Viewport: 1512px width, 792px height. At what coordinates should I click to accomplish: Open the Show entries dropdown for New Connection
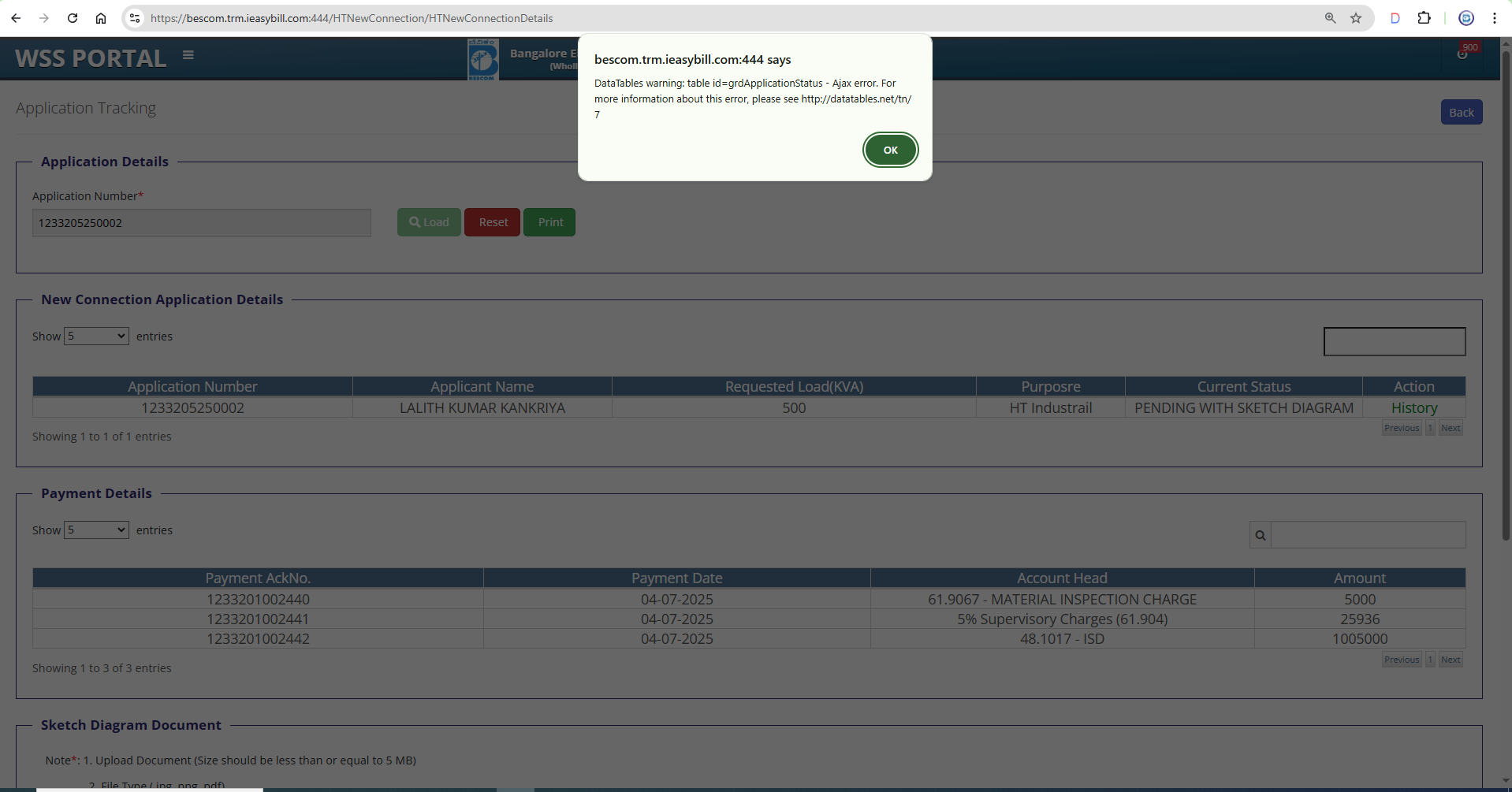pos(96,337)
